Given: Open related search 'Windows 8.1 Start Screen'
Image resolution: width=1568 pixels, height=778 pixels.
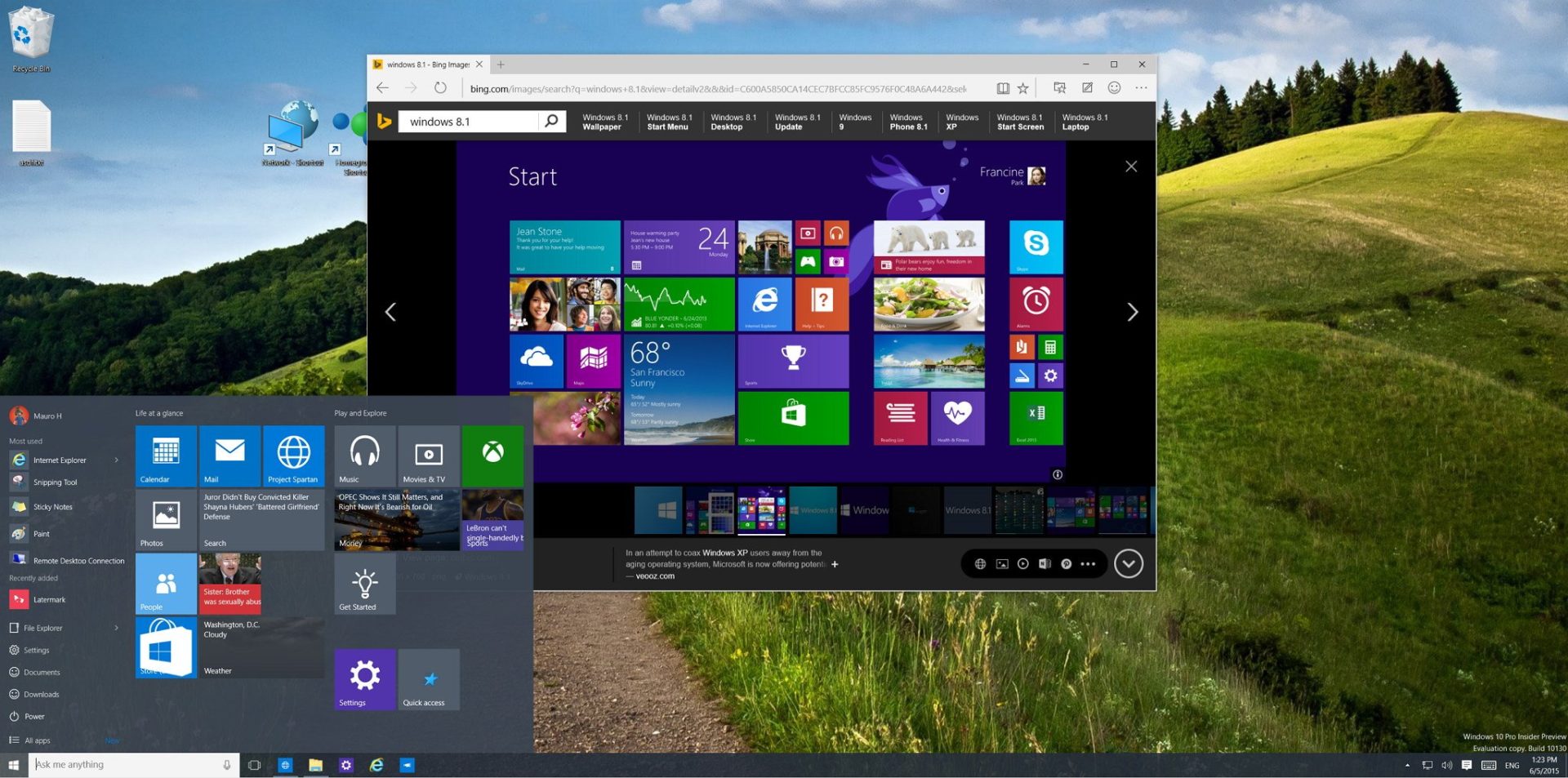Looking at the screenshot, I should click(x=1020, y=122).
